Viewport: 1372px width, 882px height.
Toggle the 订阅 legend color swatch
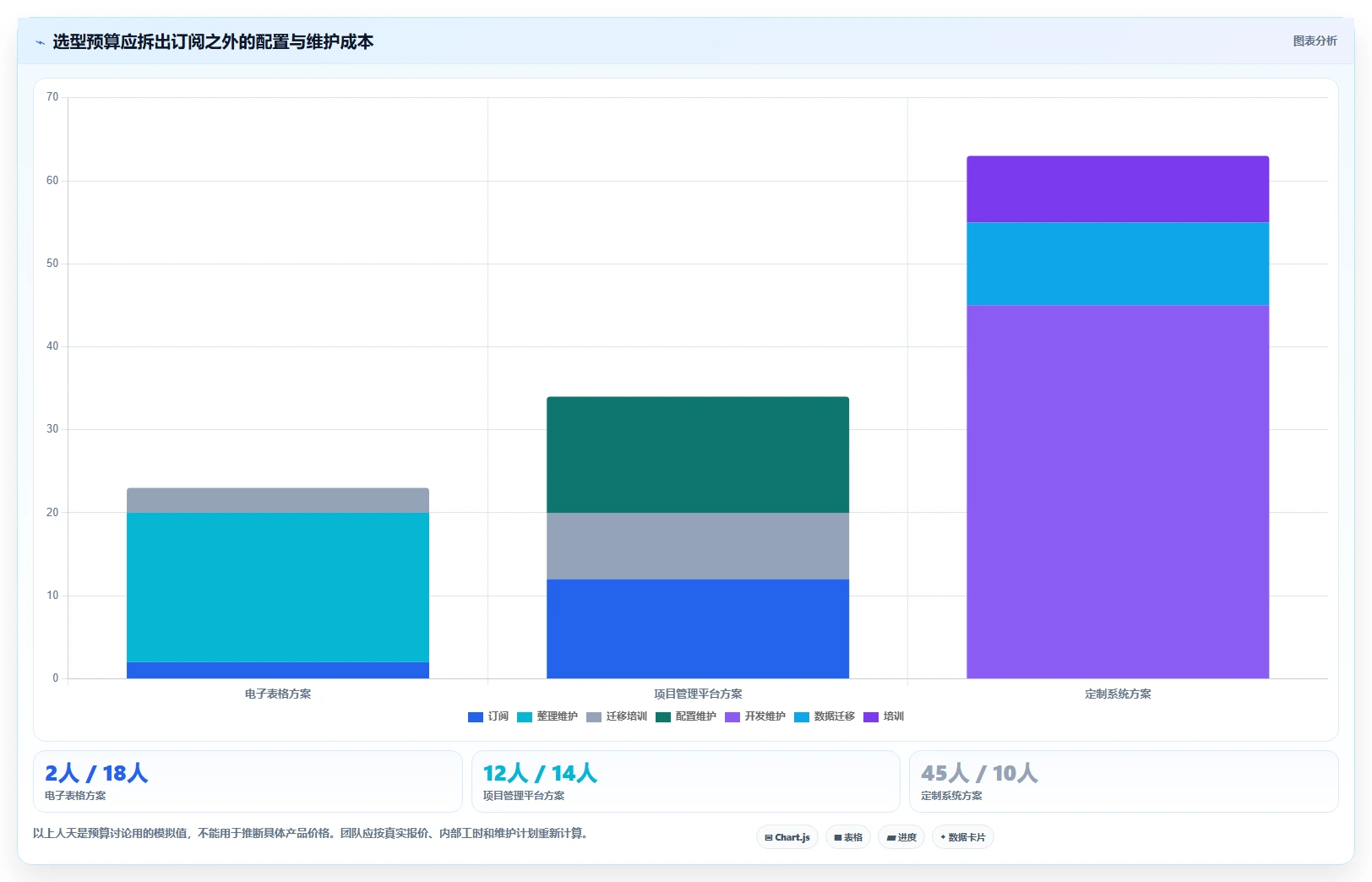coord(475,716)
